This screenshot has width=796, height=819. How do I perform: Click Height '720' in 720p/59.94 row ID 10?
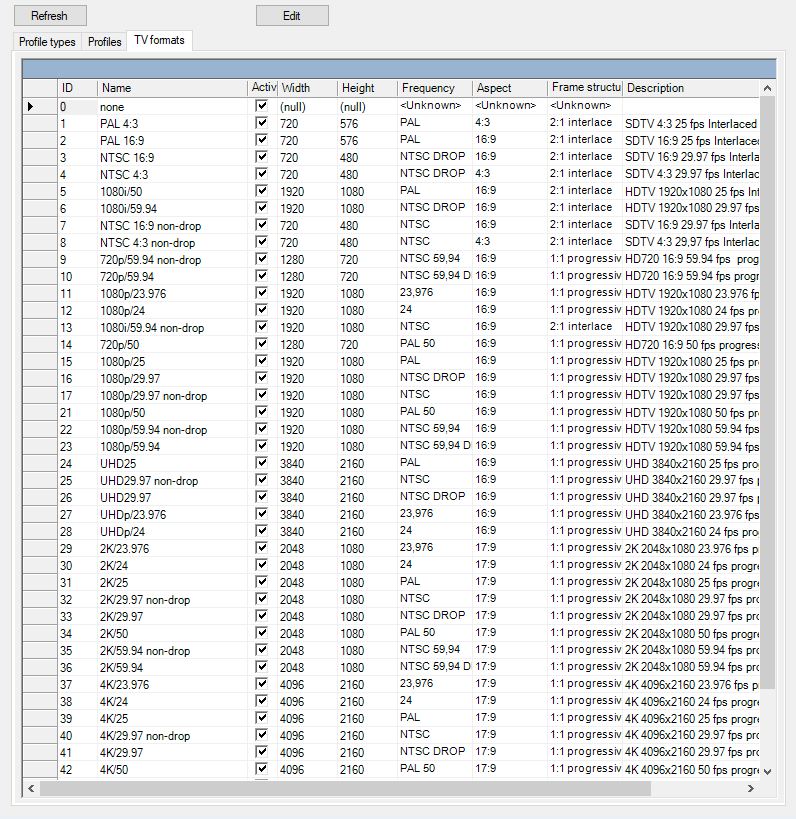click(x=368, y=276)
